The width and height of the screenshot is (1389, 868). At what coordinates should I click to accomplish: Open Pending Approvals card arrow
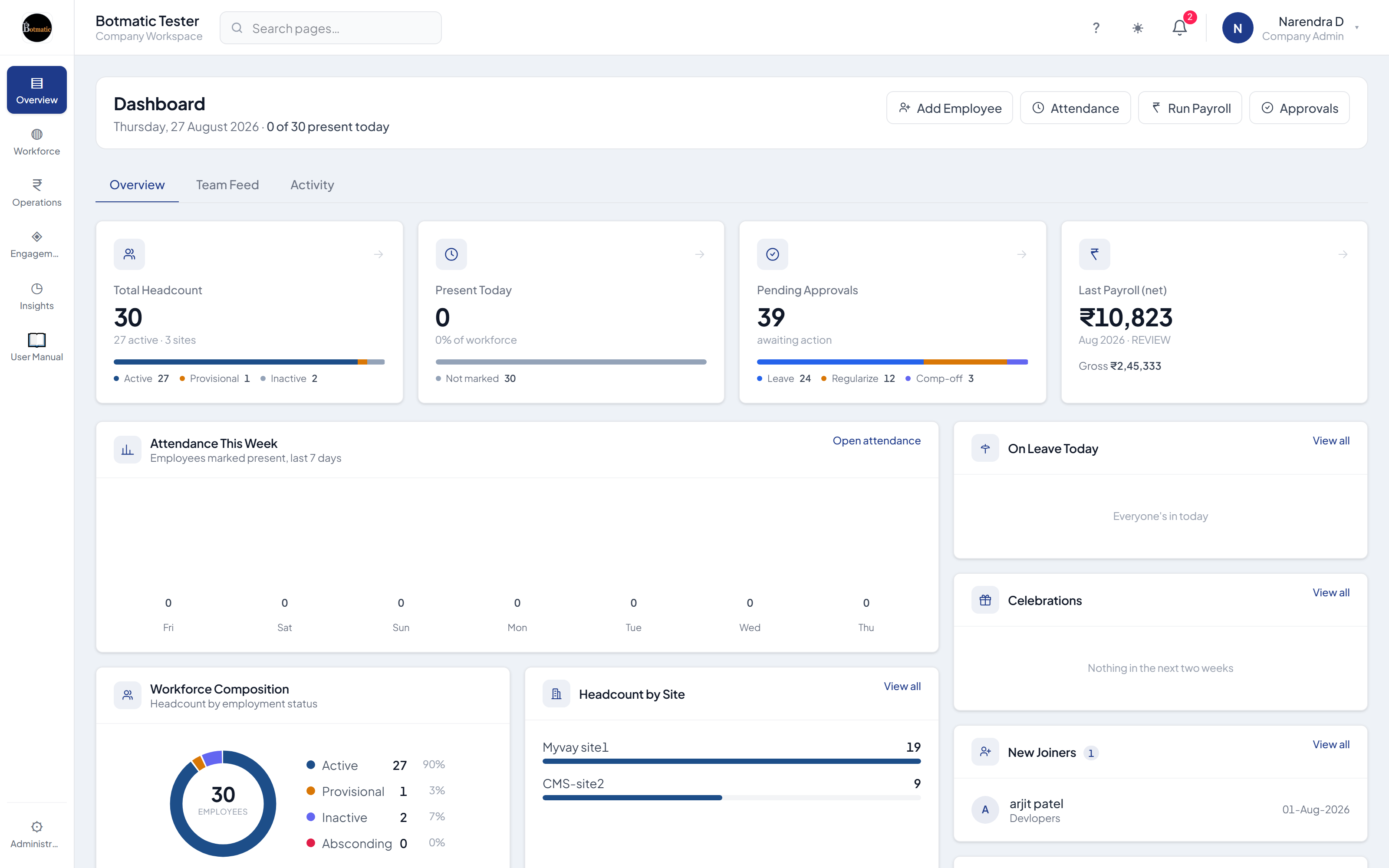tap(1022, 254)
